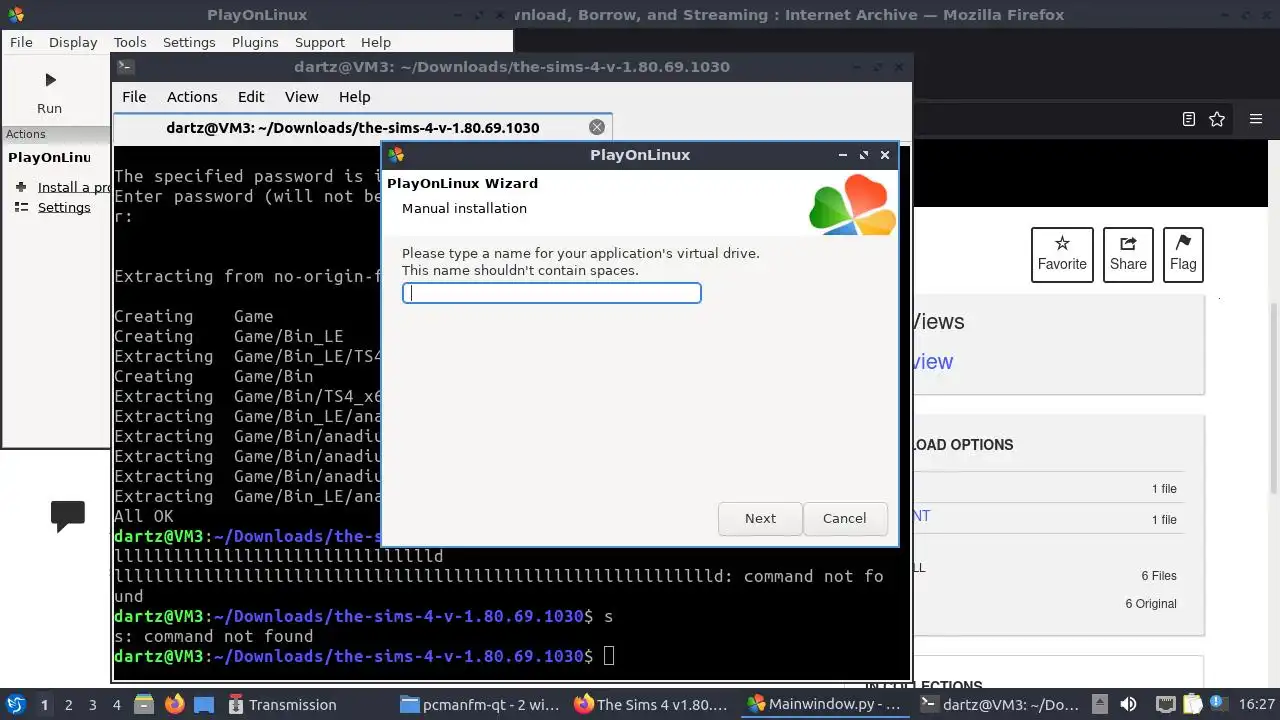Click the volume speaker icon in system tray
Viewport: 1280px width, 720px height.
[x=1128, y=704]
